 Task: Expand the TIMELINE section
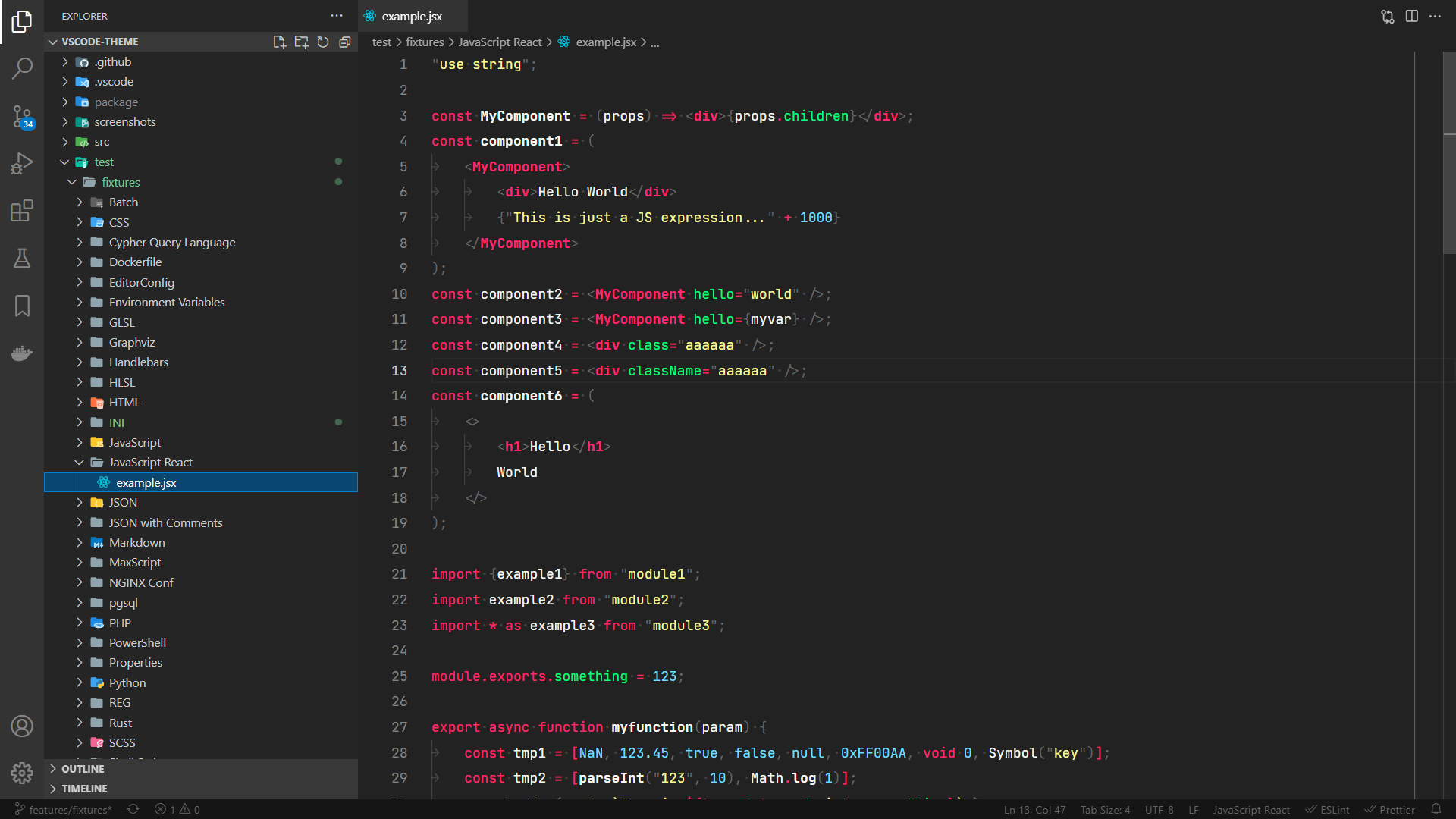pos(84,789)
